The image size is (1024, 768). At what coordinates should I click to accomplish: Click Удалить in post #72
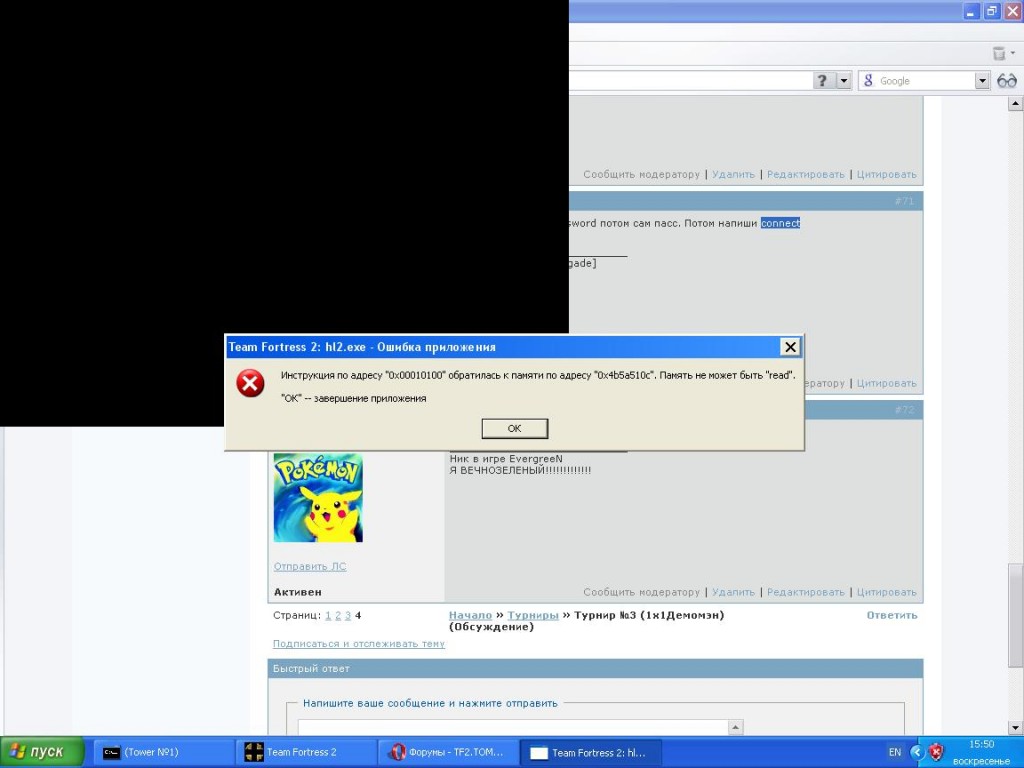click(733, 592)
